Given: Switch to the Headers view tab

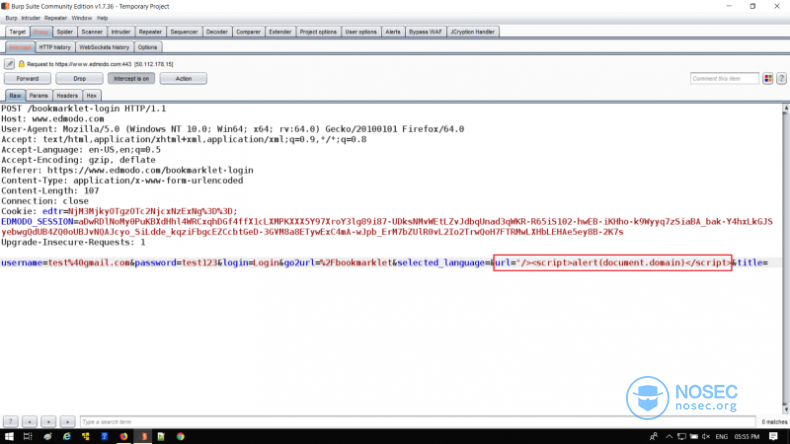Looking at the screenshot, I should tap(67, 96).
